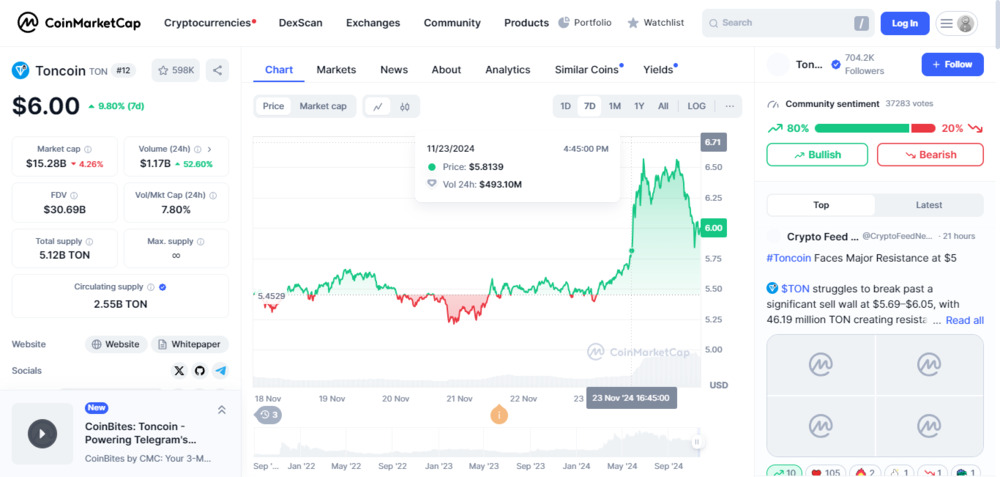This screenshot has width=1000, height=477.
Task: Expand the Volume (24h) details arrow
Action: coord(209,149)
